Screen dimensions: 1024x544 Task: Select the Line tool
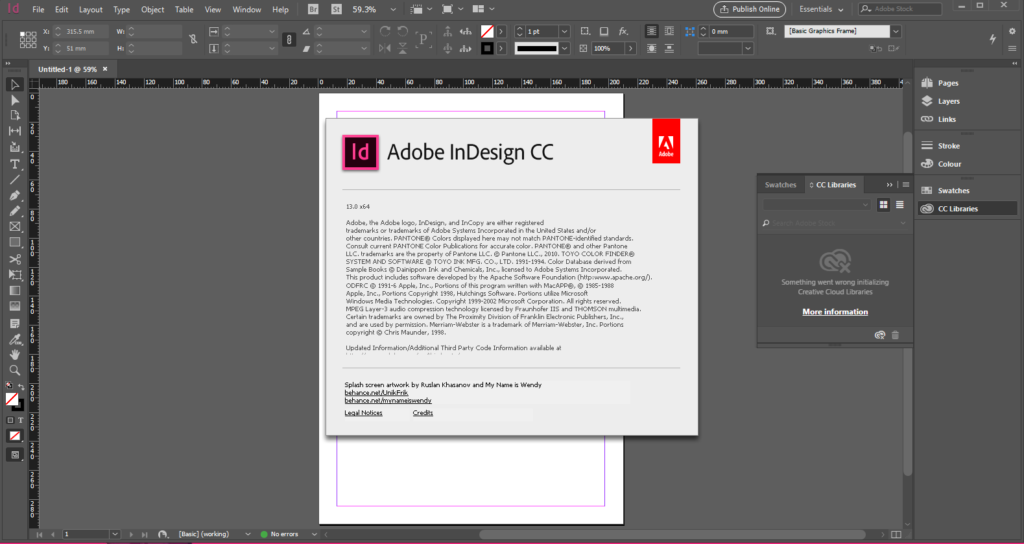(x=14, y=180)
